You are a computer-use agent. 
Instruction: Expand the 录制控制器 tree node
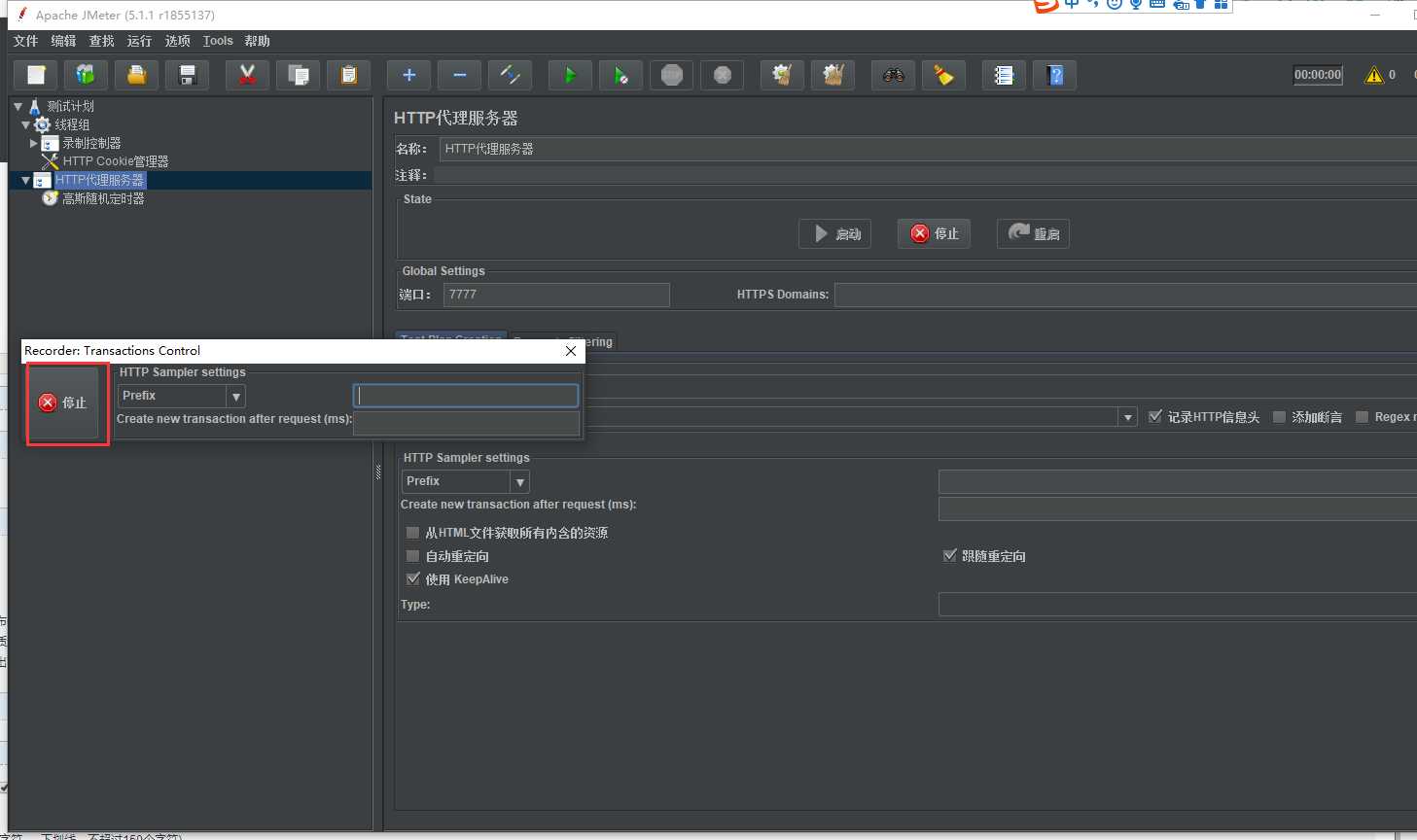pos(34,143)
